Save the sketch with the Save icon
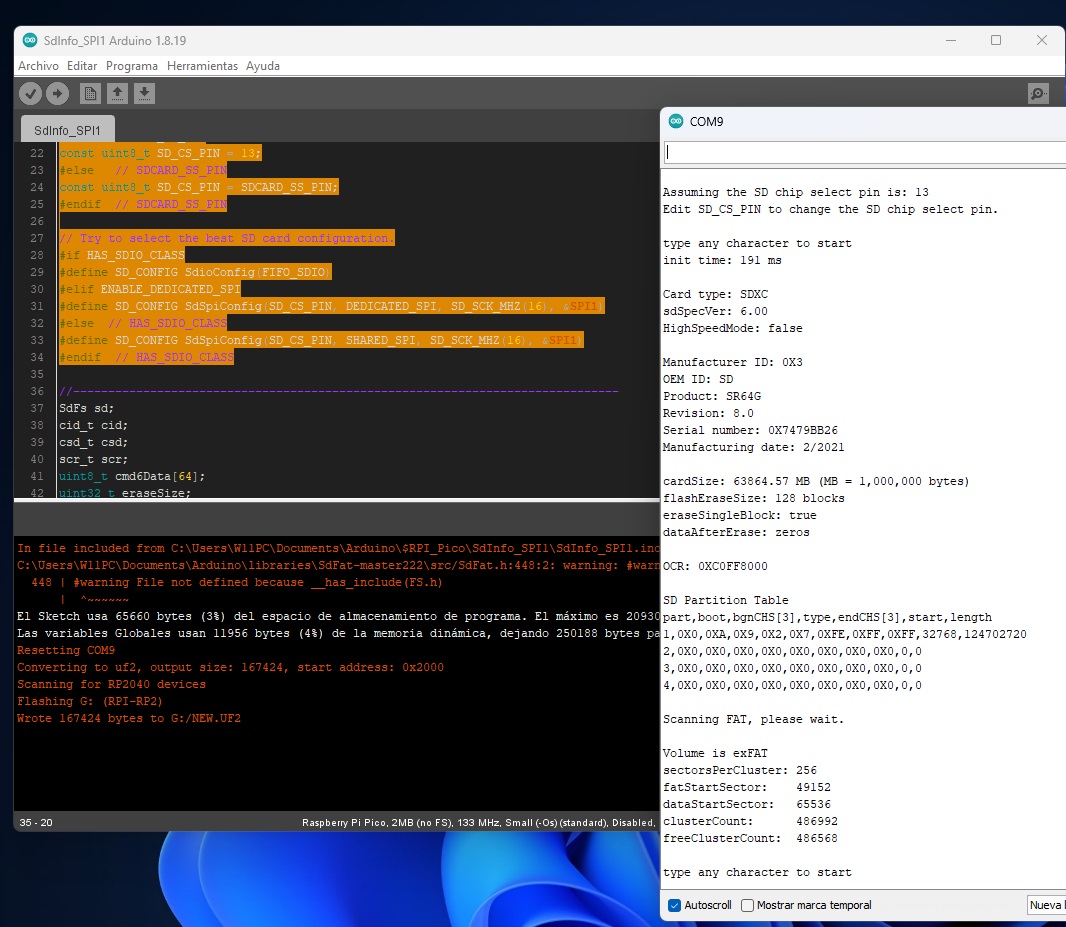This screenshot has height=927, width=1066. pos(144,93)
